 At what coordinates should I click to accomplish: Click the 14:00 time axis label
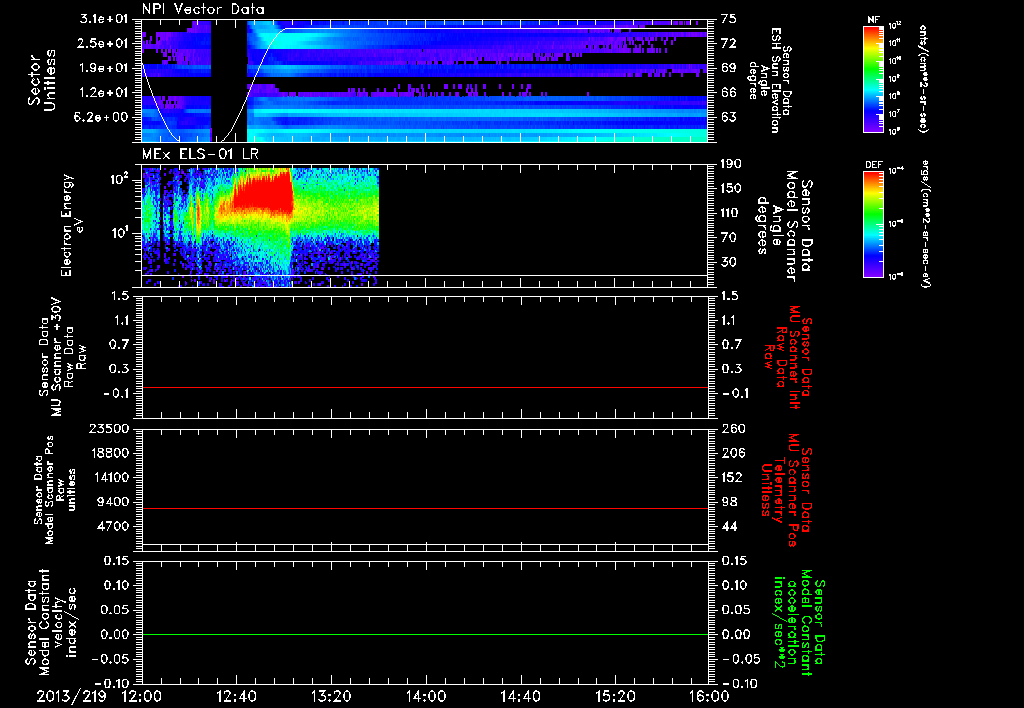(x=426, y=696)
